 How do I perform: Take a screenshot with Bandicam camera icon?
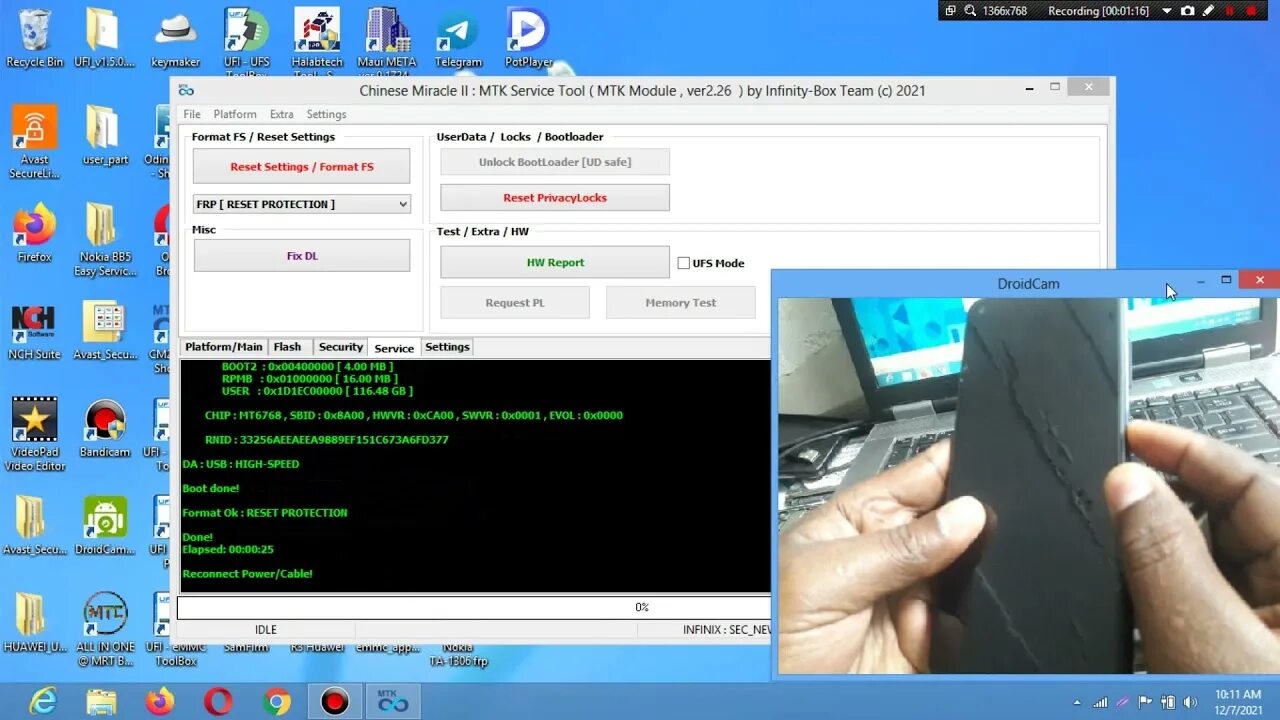point(1187,10)
